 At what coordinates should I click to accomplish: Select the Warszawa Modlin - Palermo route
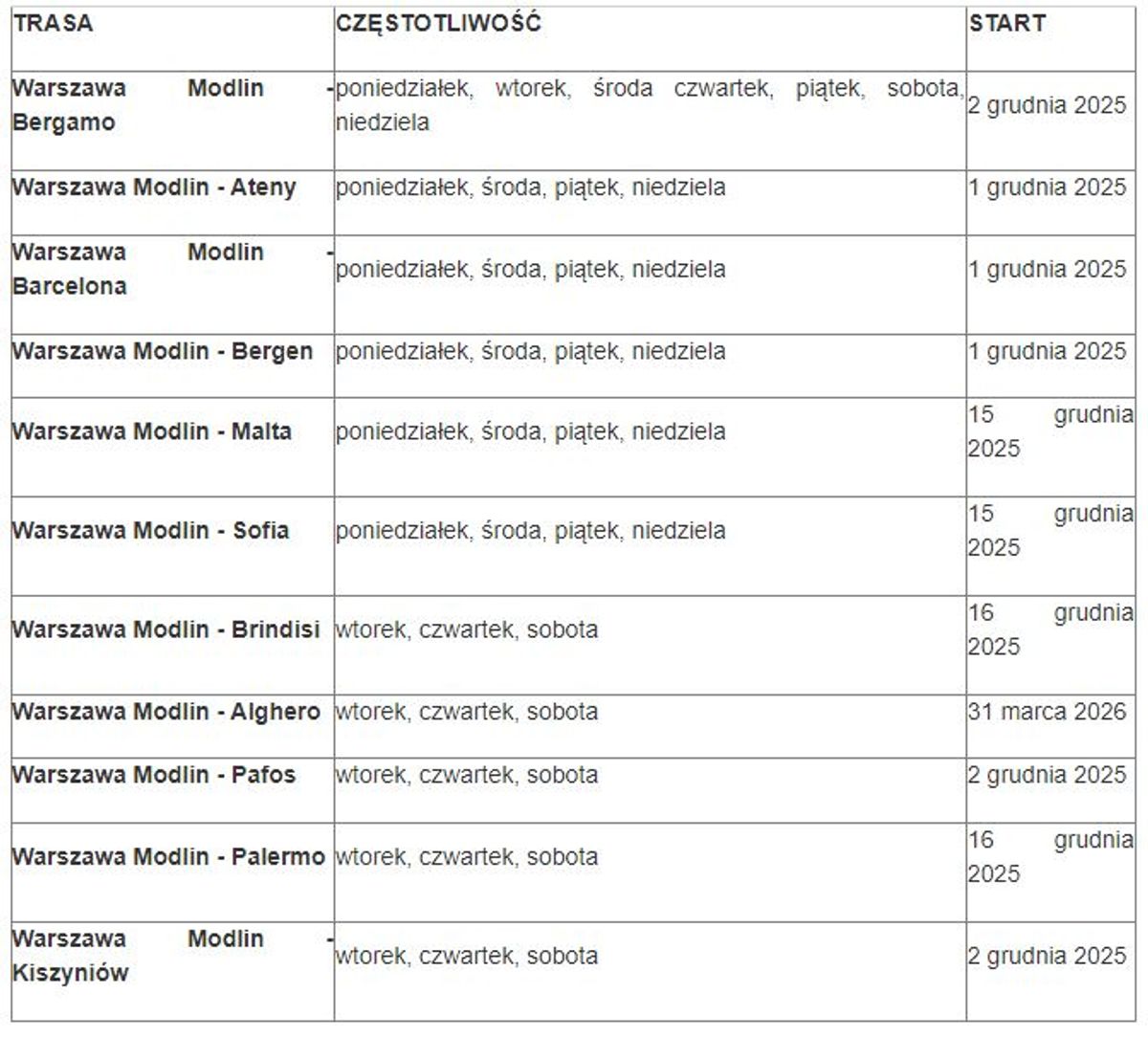click(x=168, y=857)
